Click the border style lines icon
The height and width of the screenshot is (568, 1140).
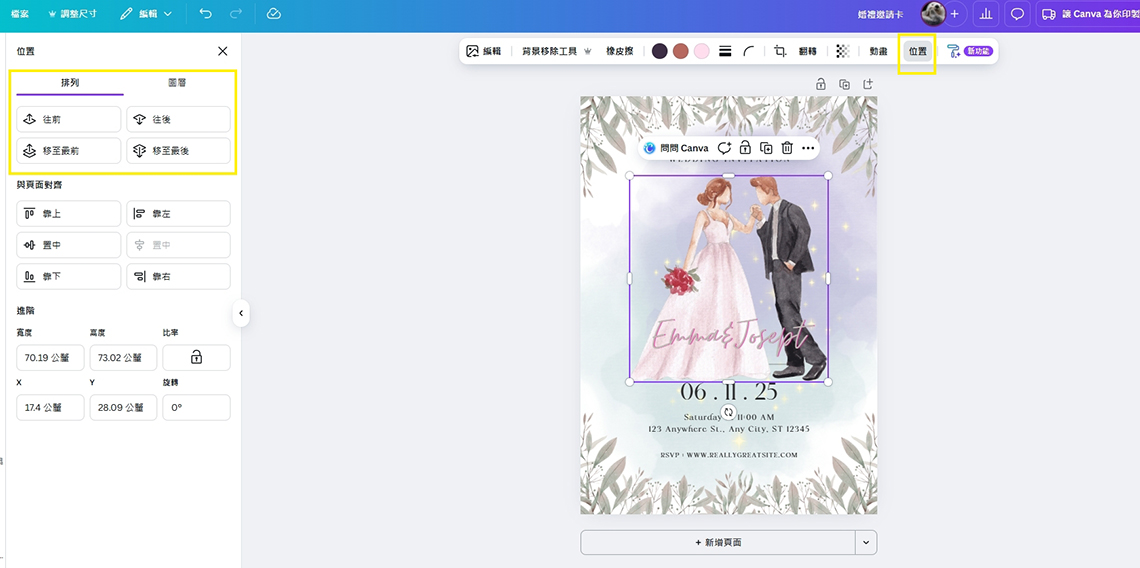[725, 51]
